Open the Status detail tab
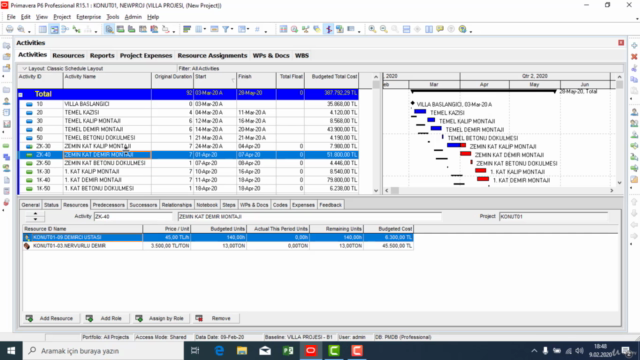 (51, 205)
